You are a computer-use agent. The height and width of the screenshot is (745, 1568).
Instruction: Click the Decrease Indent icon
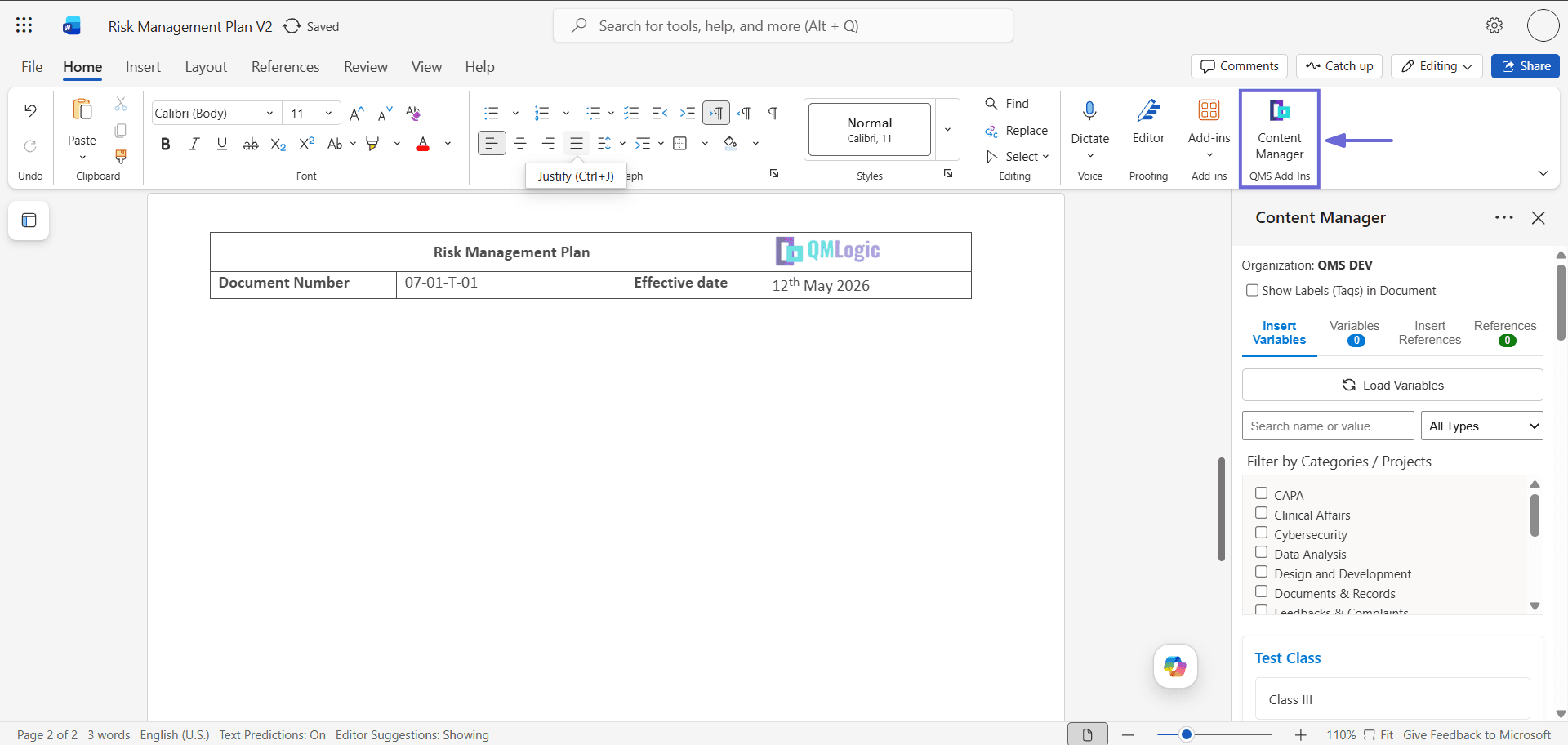[660, 114]
